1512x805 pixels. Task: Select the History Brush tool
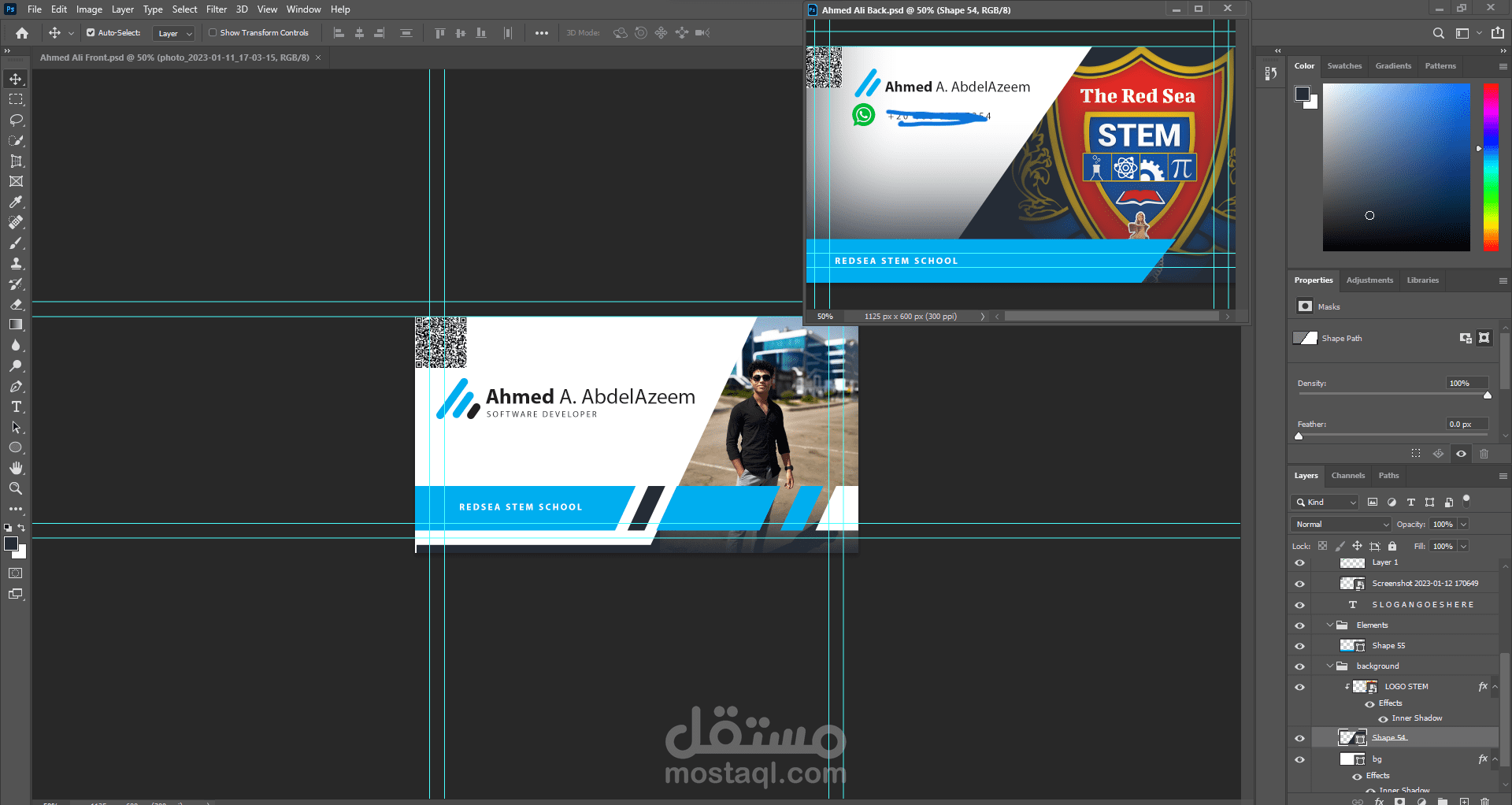point(16,284)
